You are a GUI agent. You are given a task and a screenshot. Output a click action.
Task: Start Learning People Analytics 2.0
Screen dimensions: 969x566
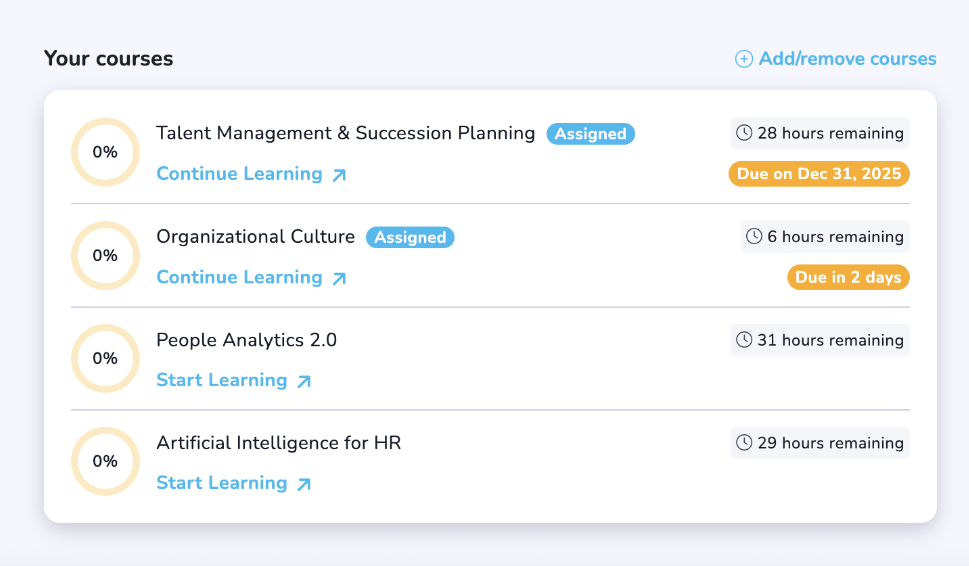point(221,380)
